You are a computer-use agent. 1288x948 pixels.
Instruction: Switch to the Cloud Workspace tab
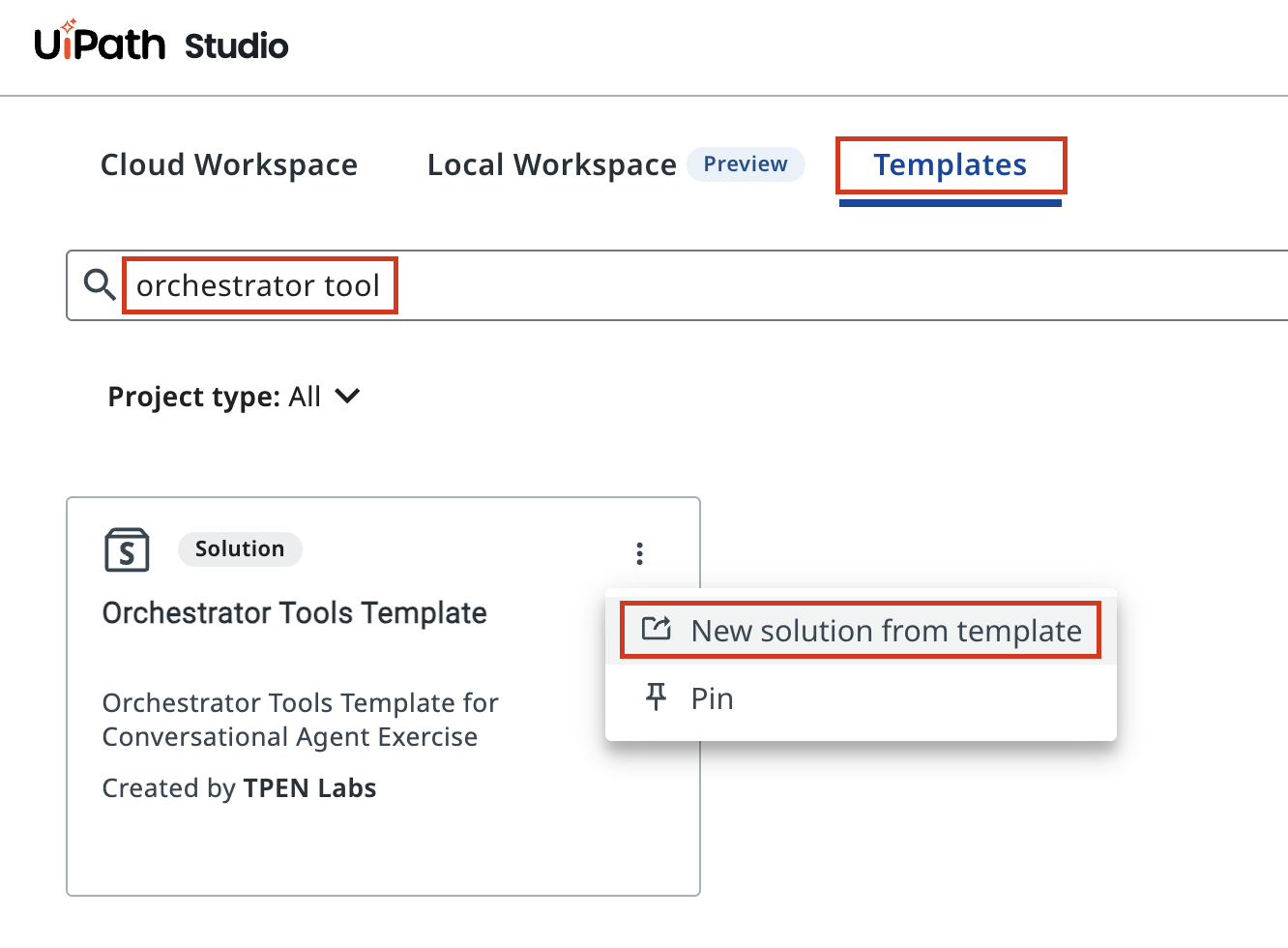[x=229, y=164]
